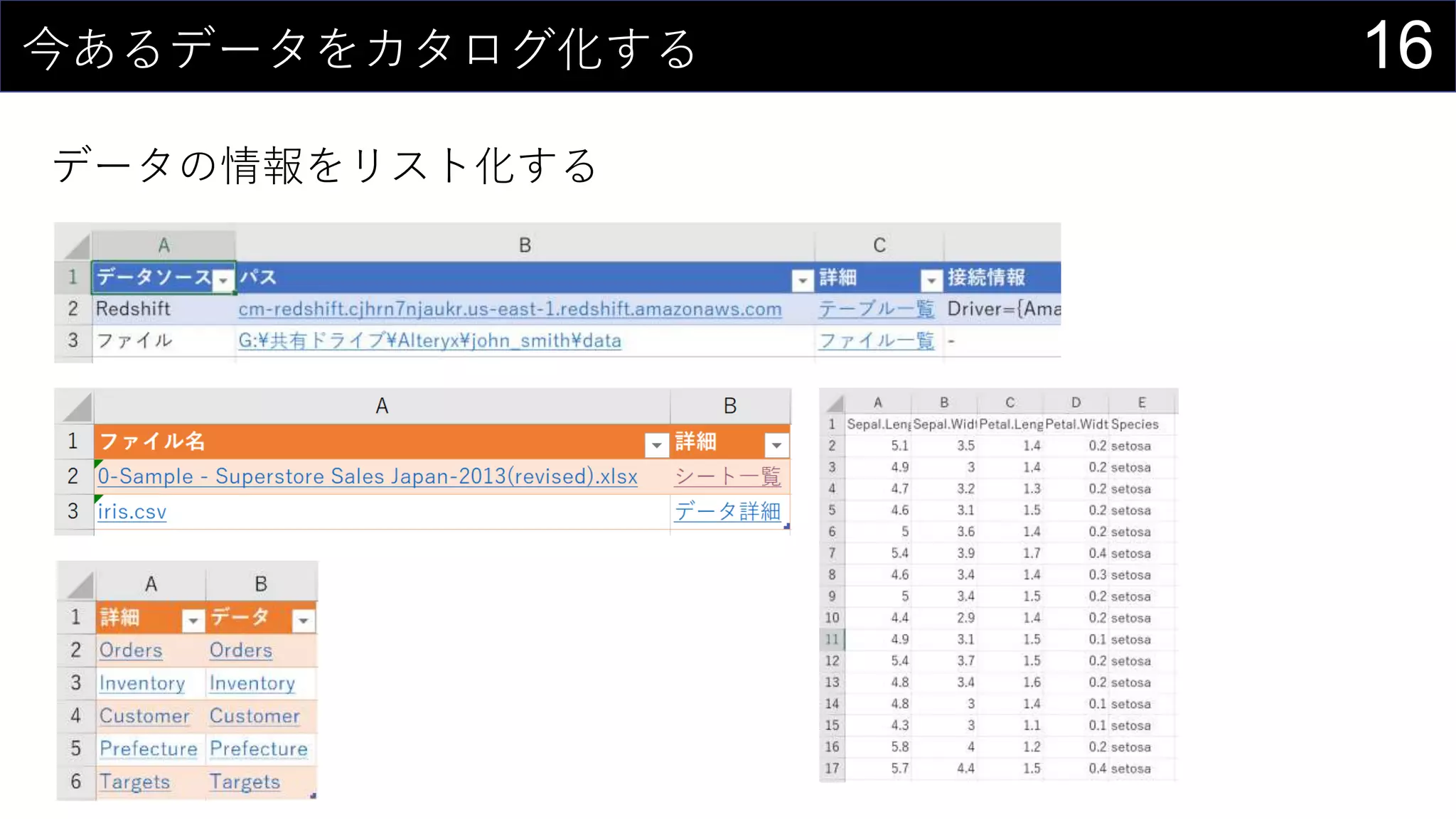Viewport: 1456px width, 819px height.
Task: Open Targets link in データ column
Action: (245, 782)
